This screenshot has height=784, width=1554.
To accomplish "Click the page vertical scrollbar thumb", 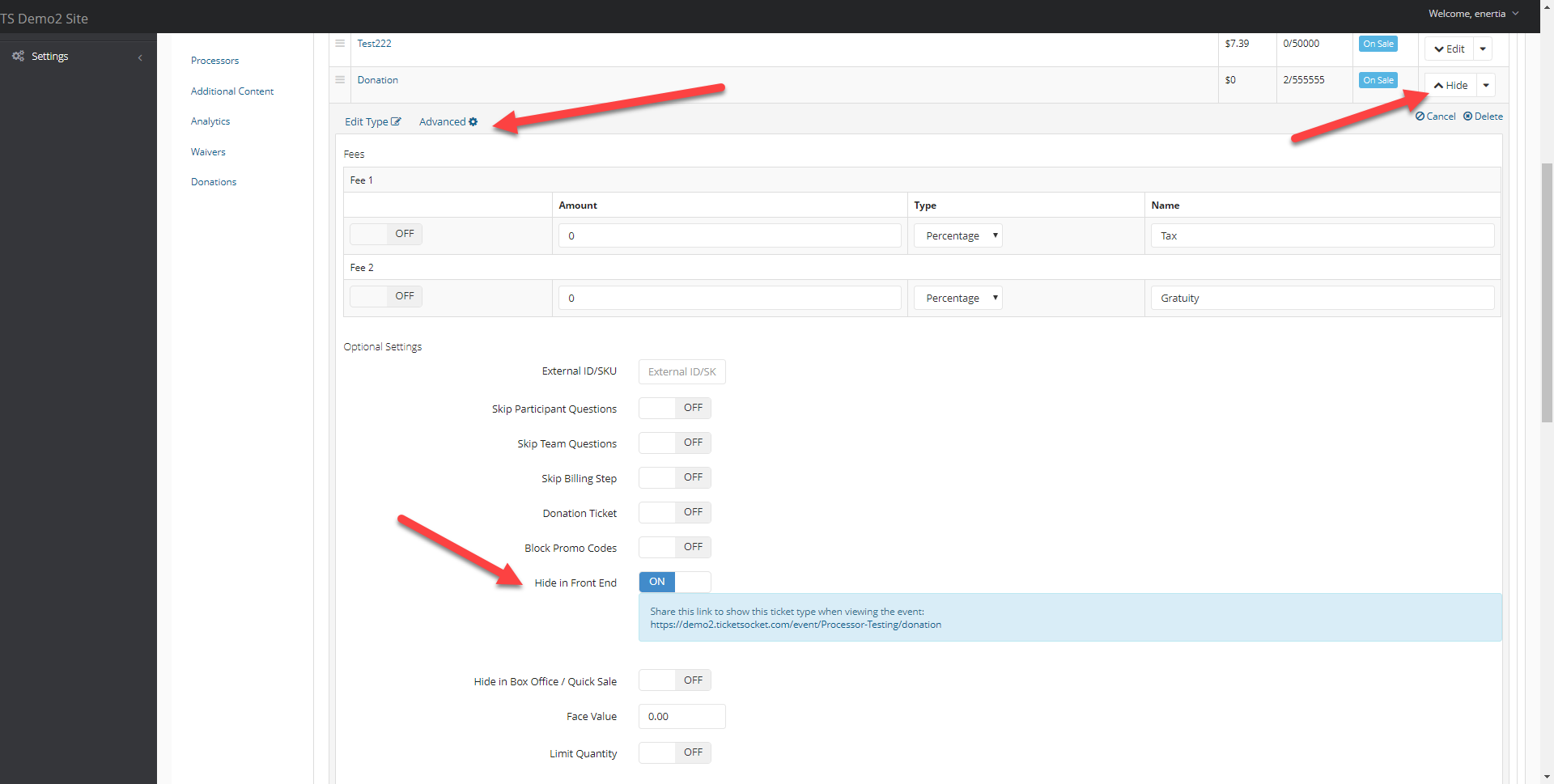I will [x=1547, y=291].
